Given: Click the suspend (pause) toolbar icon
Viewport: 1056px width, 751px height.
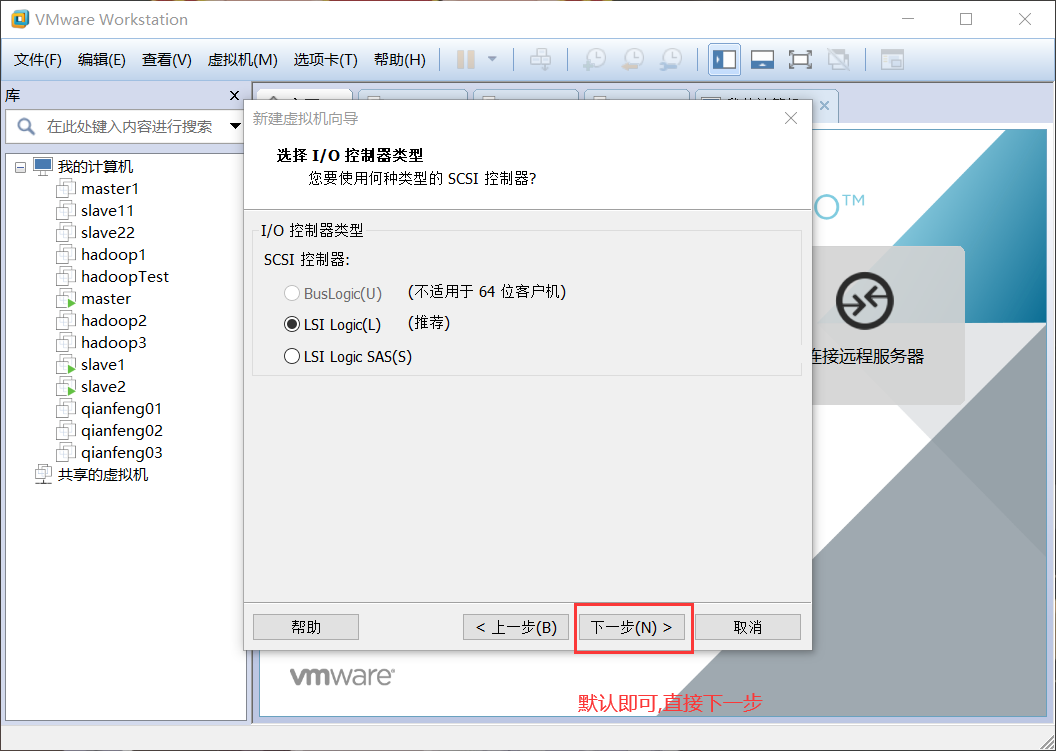Looking at the screenshot, I should (465, 60).
